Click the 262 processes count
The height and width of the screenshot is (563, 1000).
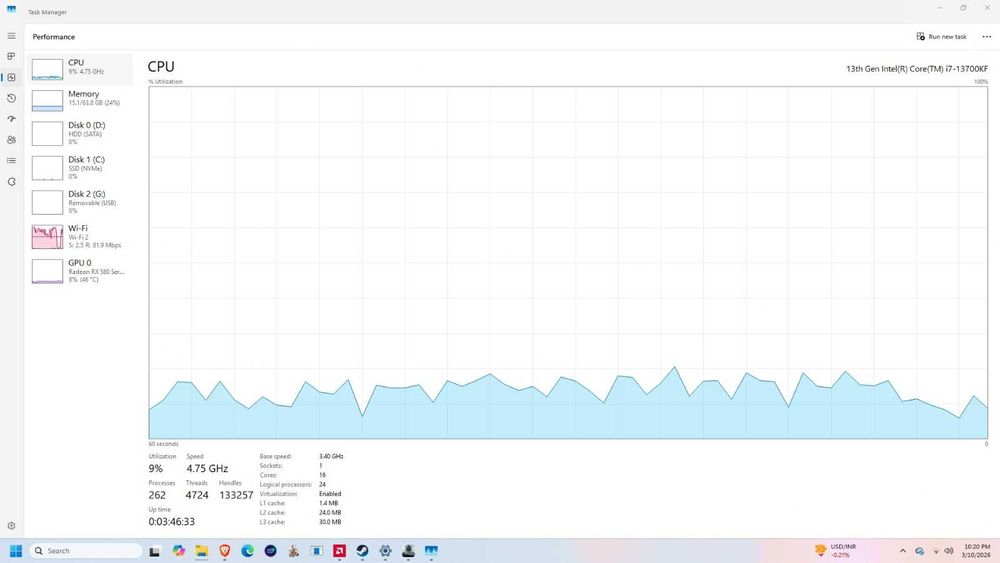(x=157, y=495)
